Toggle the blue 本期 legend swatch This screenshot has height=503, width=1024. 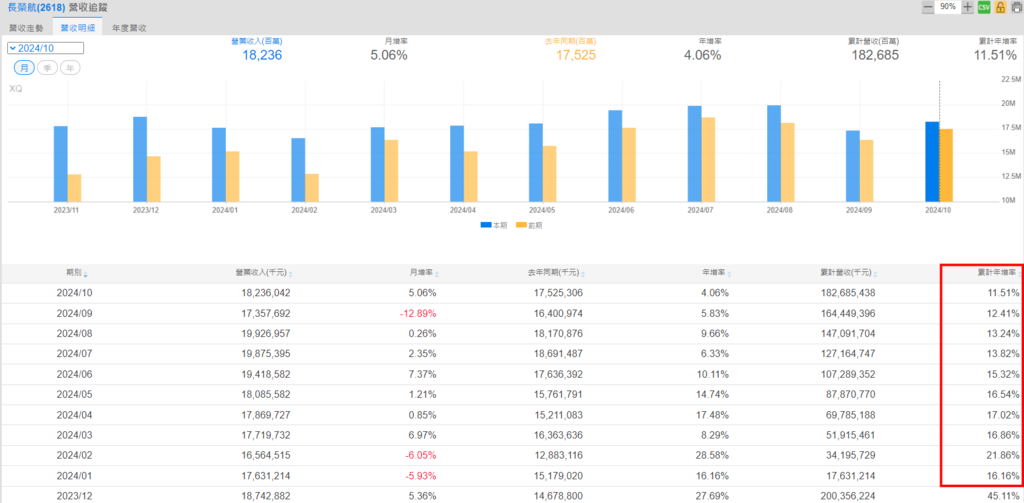(486, 225)
